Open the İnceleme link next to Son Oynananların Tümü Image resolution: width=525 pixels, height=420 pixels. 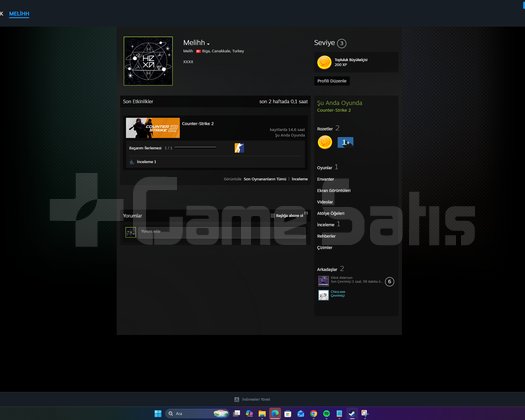pyautogui.click(x=300, y=179)
